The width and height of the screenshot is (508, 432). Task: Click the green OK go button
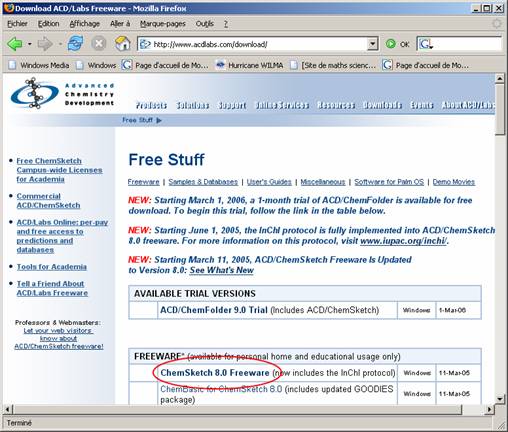click(397, 44)
